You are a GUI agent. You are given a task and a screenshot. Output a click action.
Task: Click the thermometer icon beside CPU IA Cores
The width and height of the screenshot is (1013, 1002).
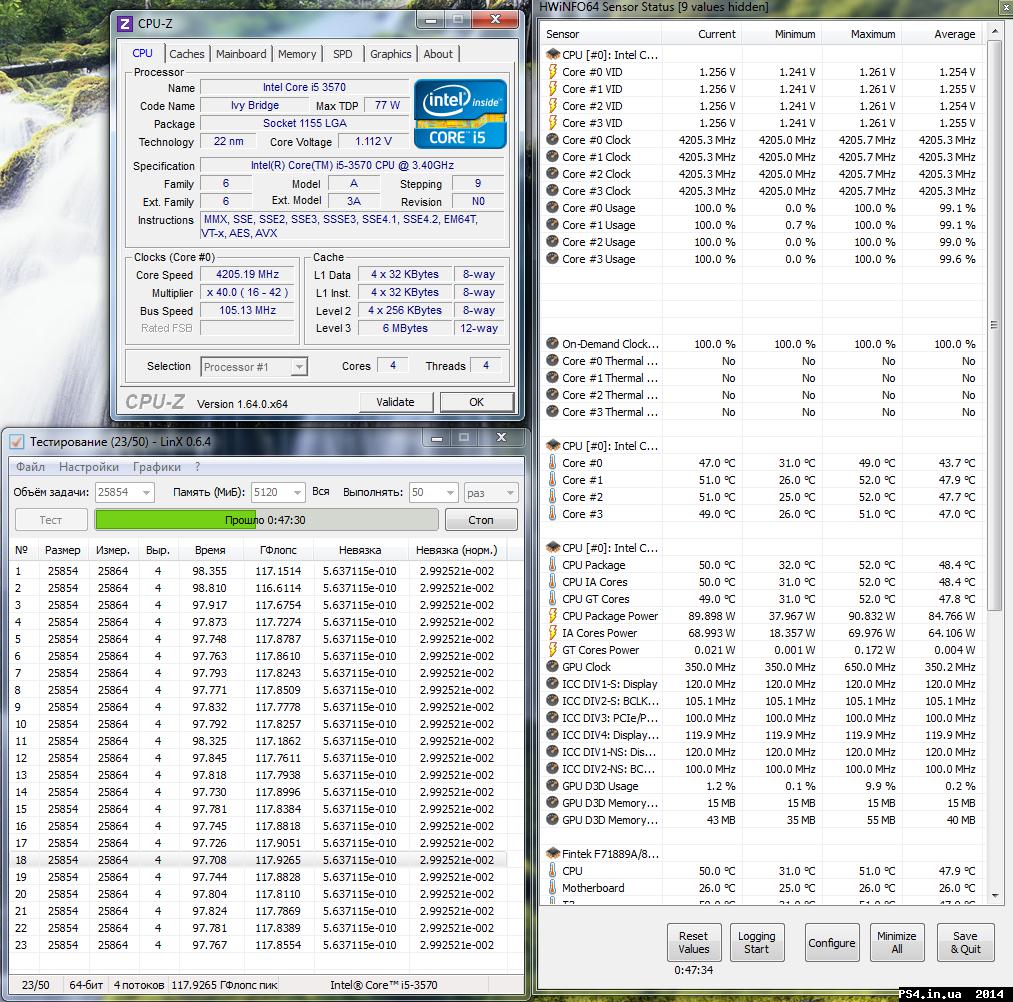coord(552,582)
